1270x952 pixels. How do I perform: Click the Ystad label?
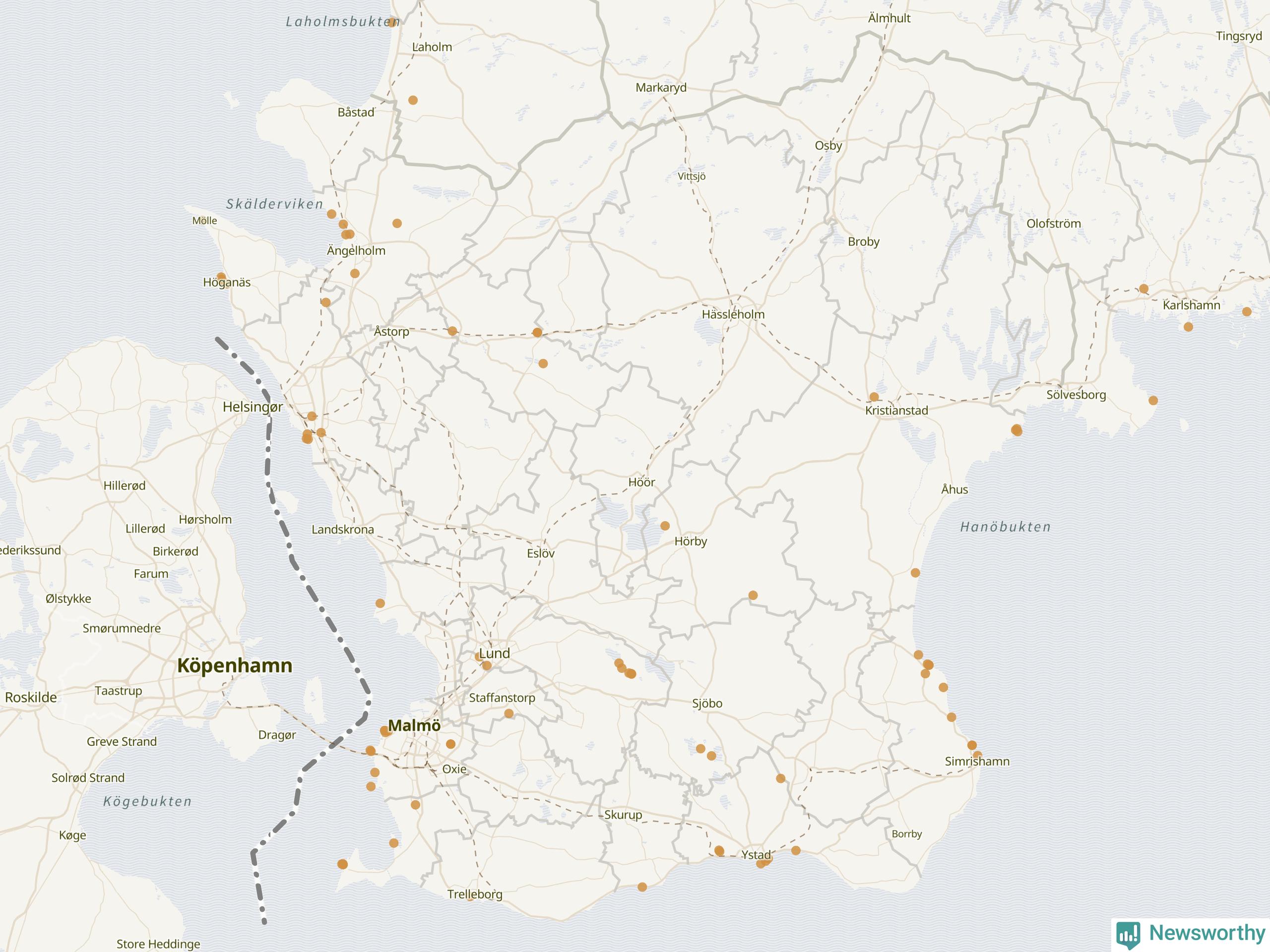pos(756,854)
